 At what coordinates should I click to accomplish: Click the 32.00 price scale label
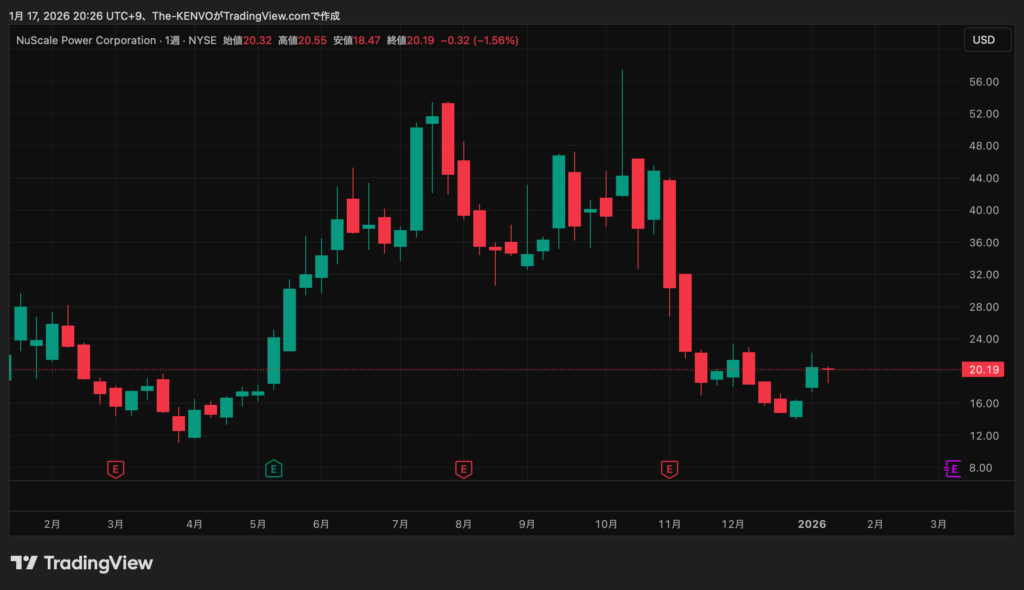(984, 275)
